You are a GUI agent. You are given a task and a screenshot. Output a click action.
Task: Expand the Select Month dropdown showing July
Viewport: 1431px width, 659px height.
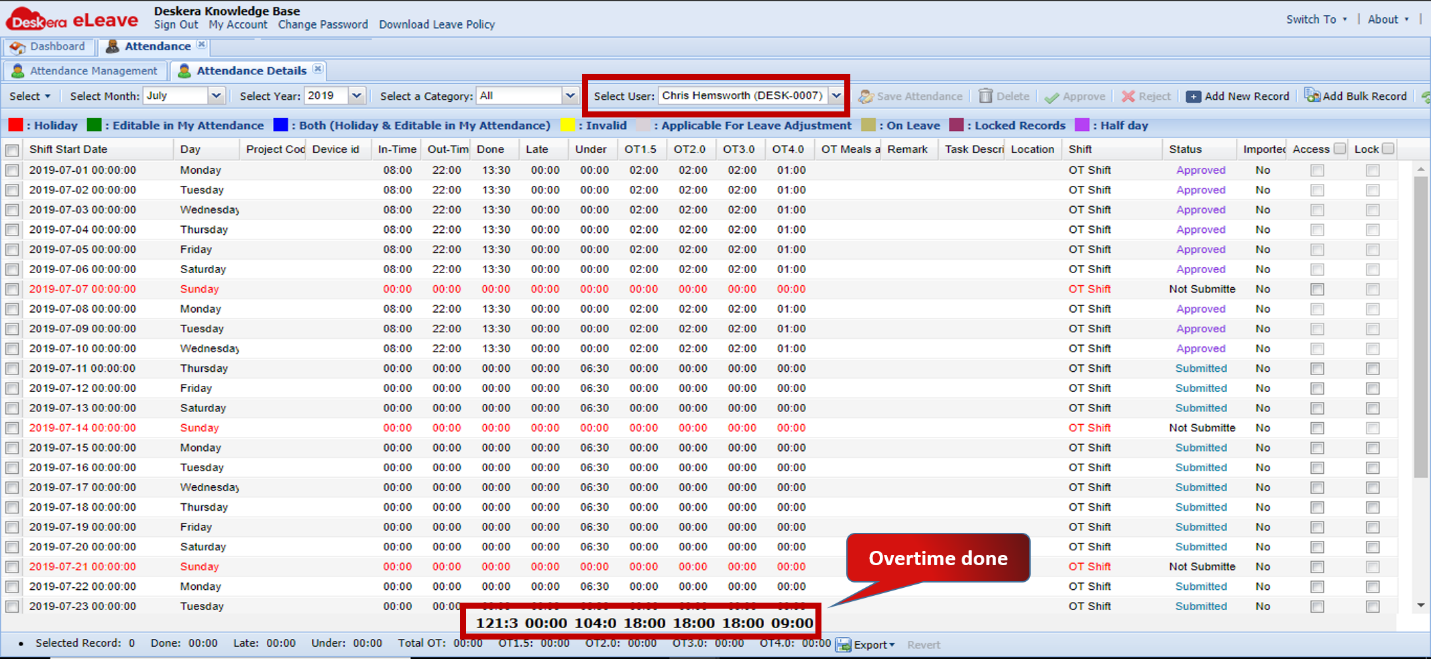214,96
